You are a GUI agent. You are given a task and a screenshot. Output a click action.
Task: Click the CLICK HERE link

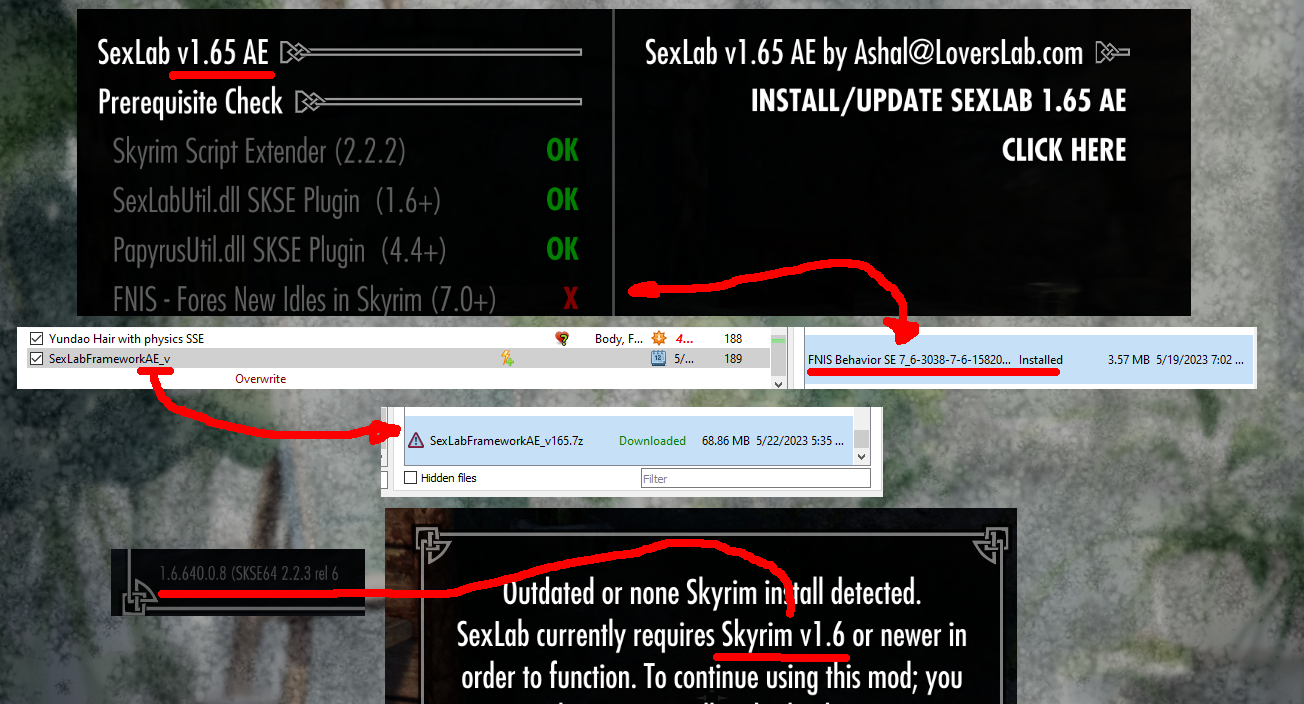click(1063, 149)
